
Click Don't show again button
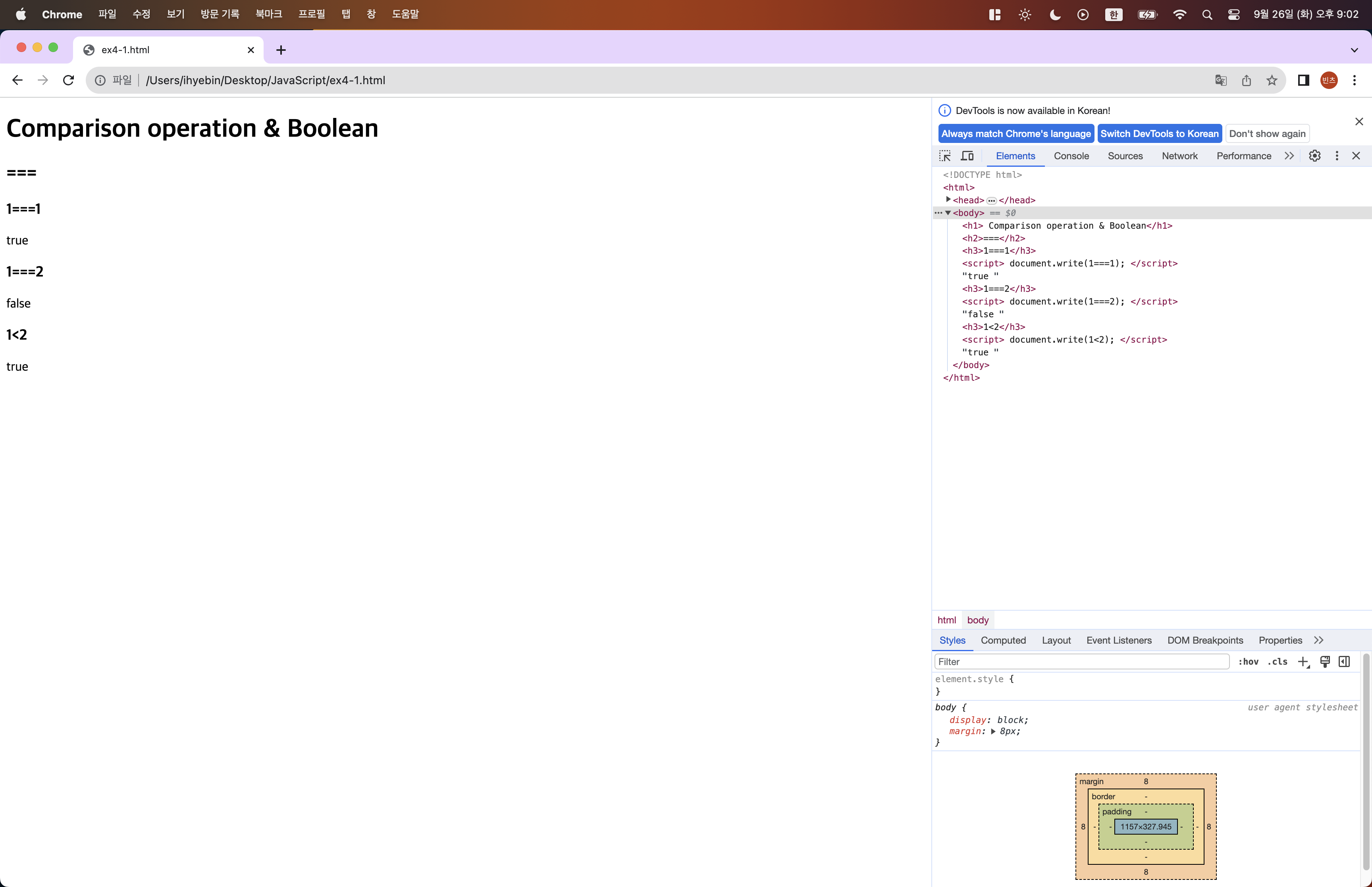[x=1267, y=134]
